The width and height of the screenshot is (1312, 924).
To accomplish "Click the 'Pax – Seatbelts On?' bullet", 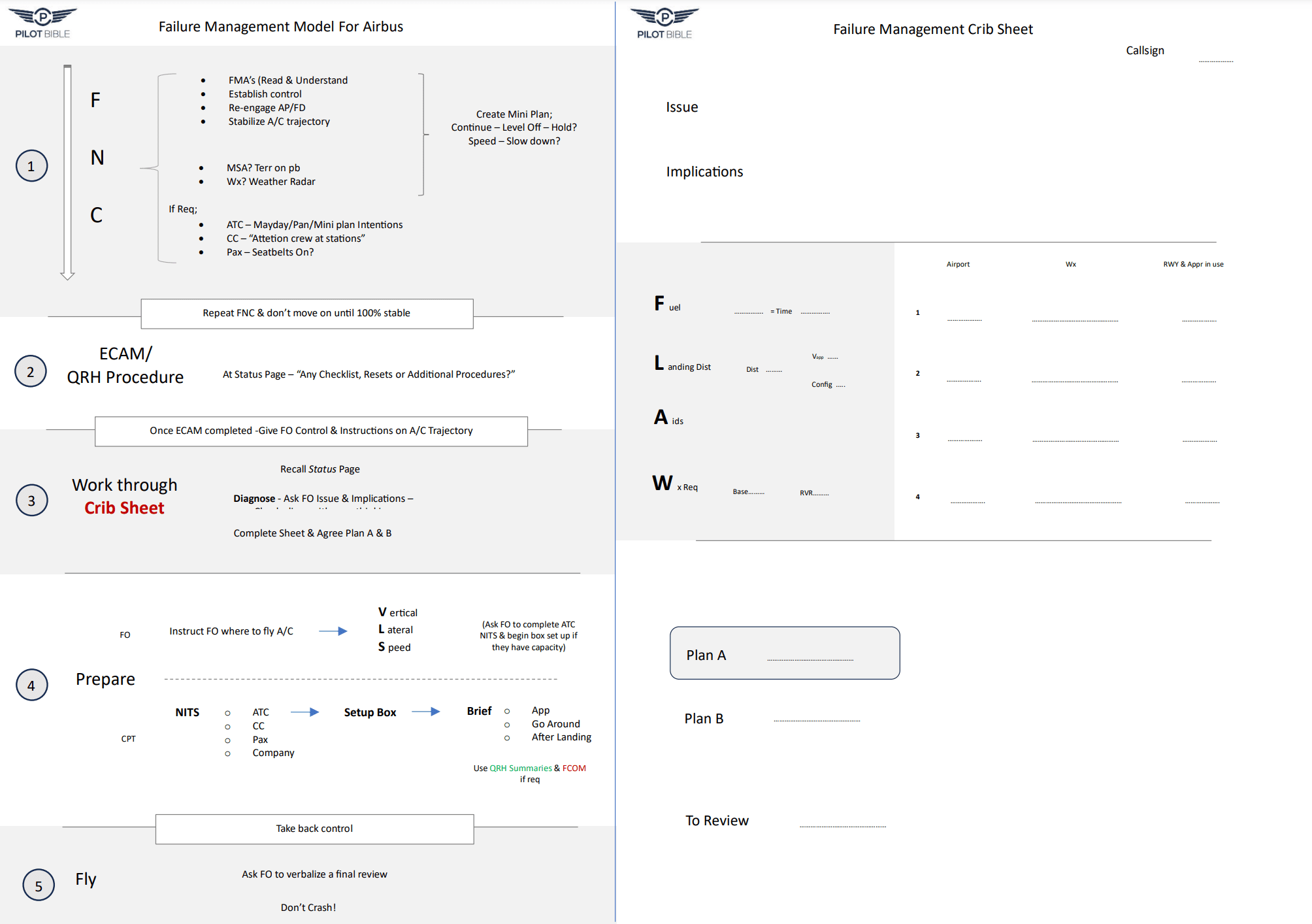I will coord(270,252).
